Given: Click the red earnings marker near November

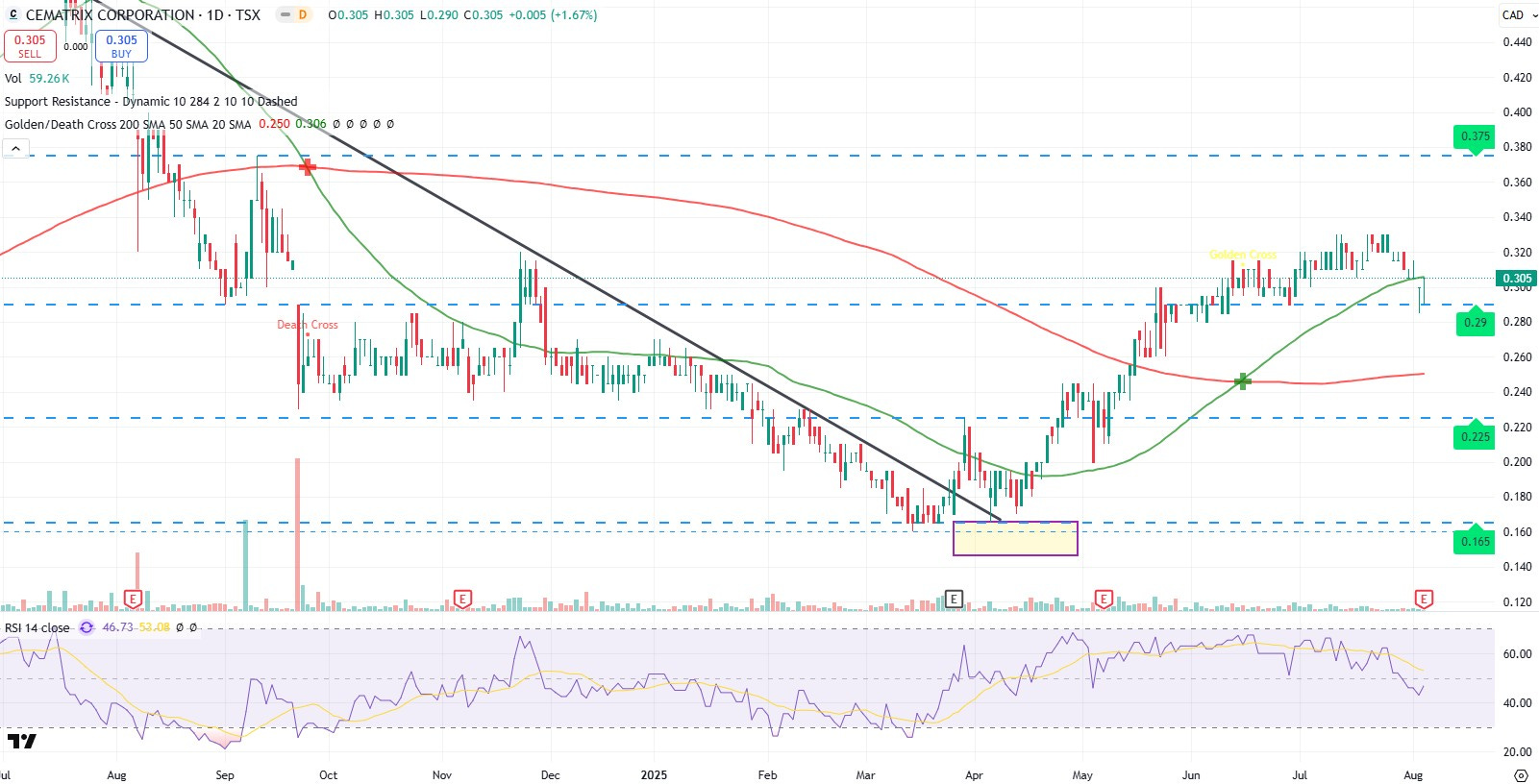Looking at the screenshot, I should tap(462, 600).
